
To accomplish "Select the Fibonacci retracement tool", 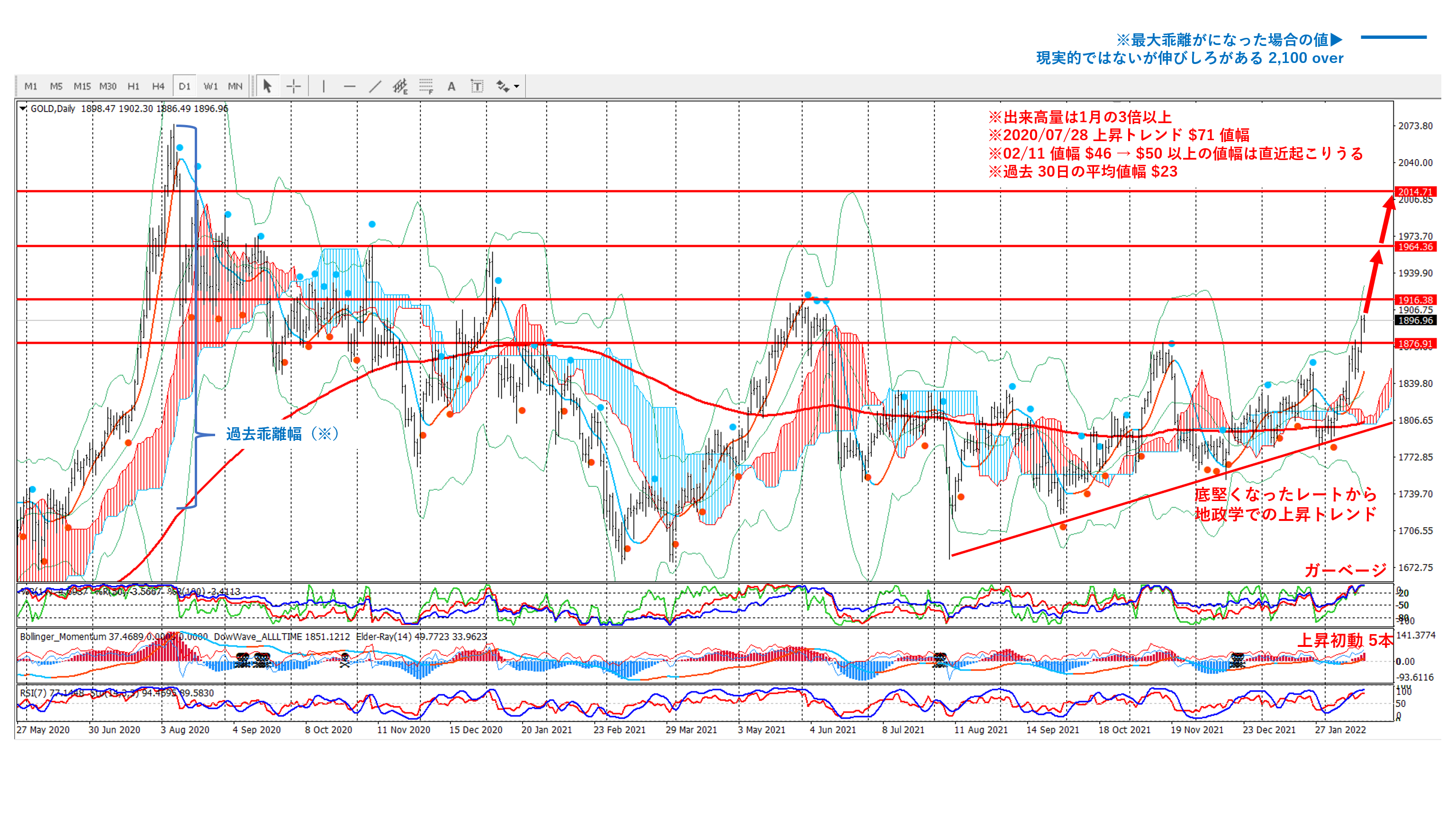I will [425, 86].
